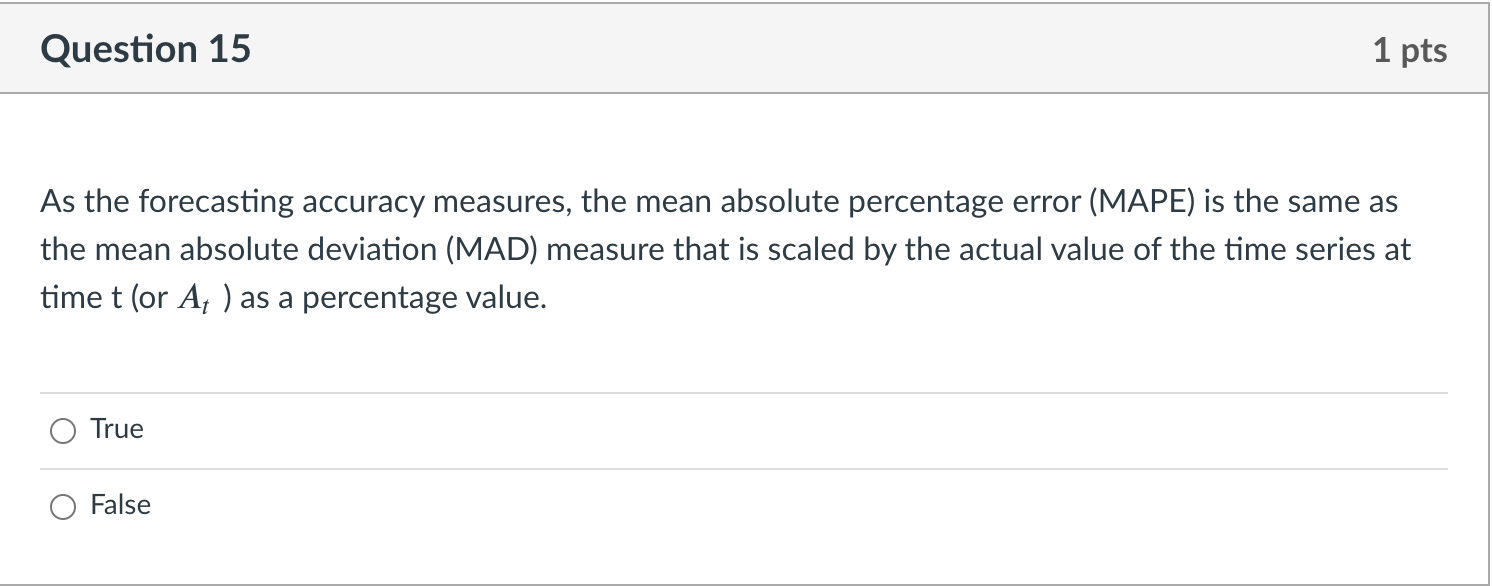
Task: Select the True radio button
Action: [62, 430]
